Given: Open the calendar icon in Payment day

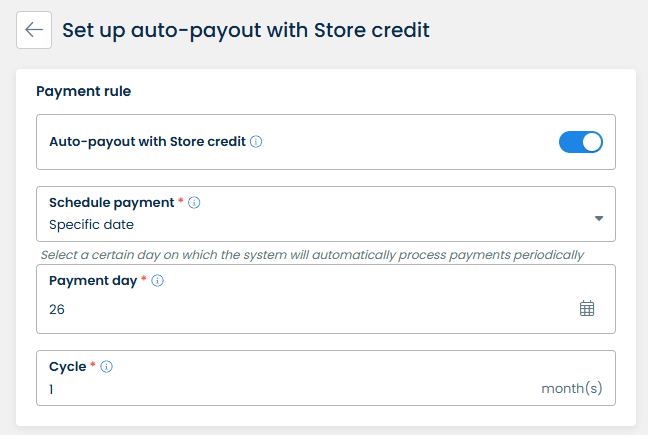Looking at the screenshot, I should click(587, 309).
